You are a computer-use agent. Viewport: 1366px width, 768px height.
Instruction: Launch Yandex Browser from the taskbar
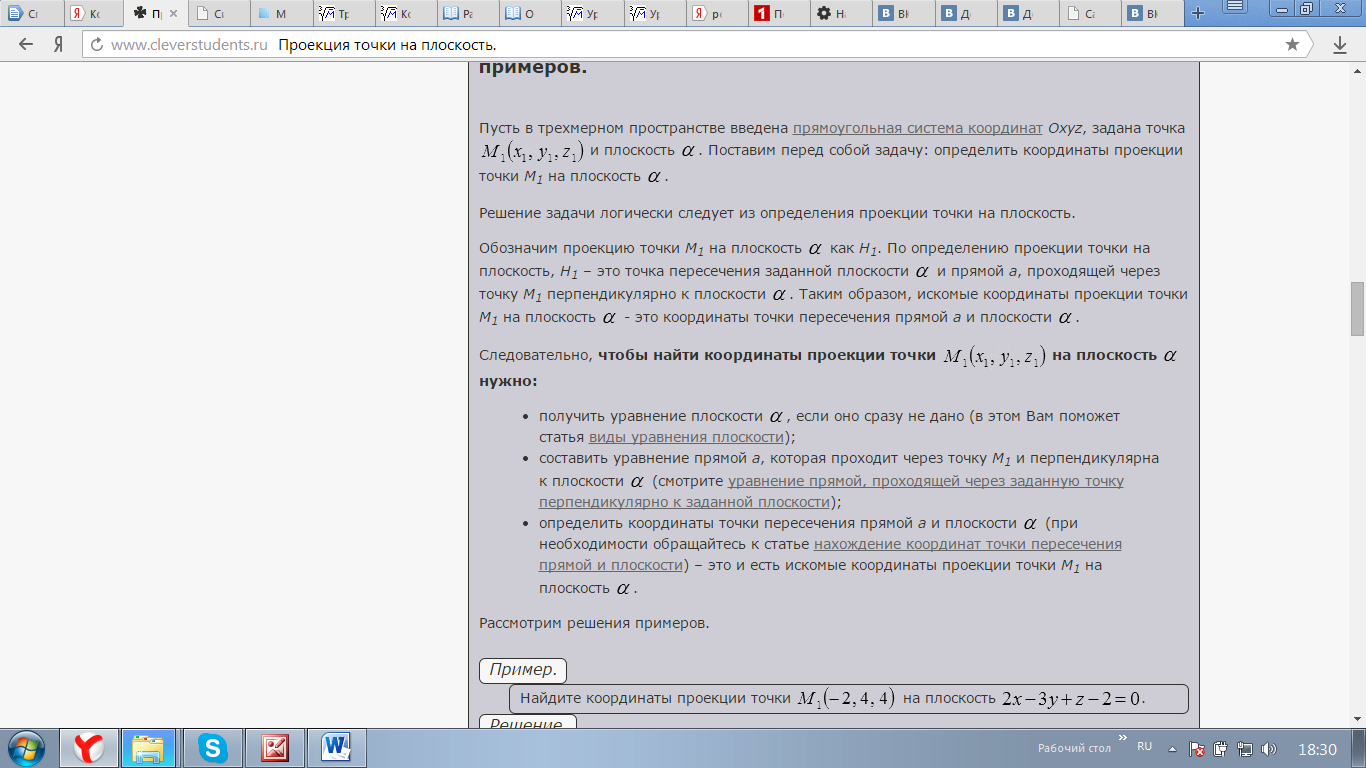tap(89, 748)
